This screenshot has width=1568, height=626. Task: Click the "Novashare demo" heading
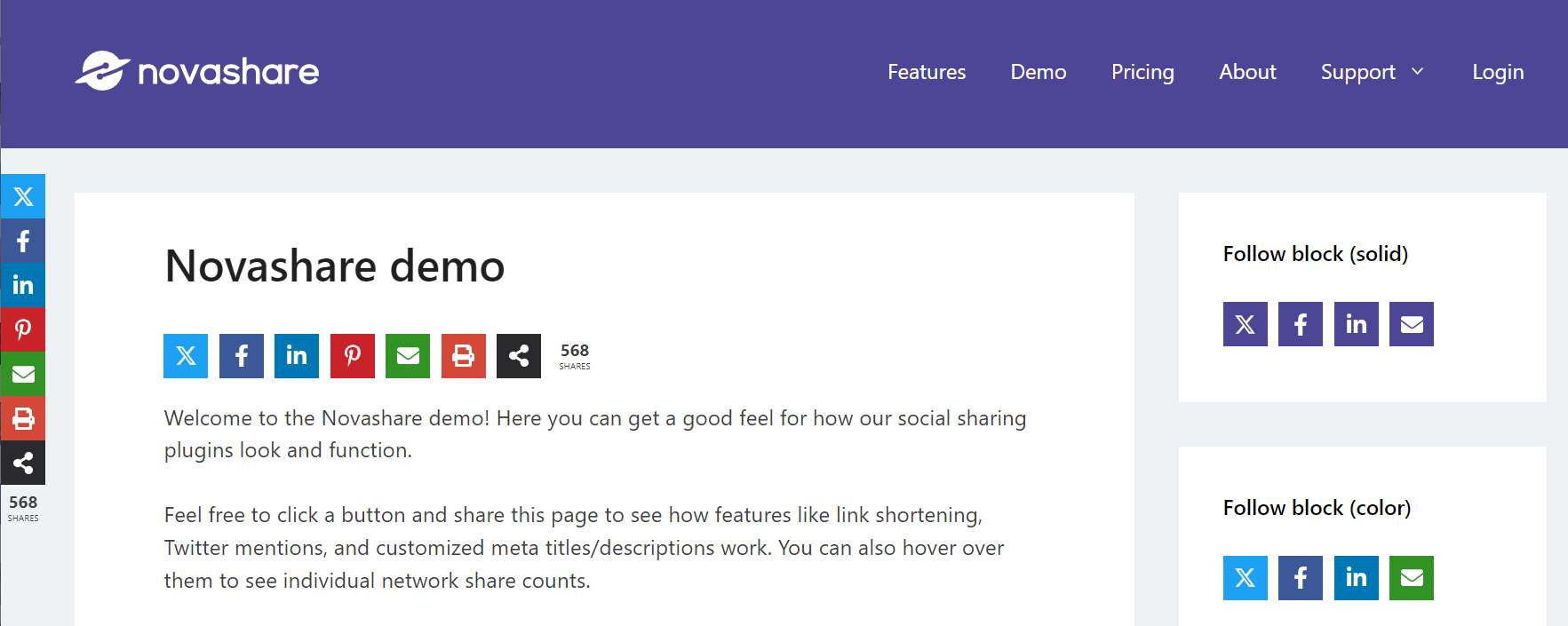point(335,265)
